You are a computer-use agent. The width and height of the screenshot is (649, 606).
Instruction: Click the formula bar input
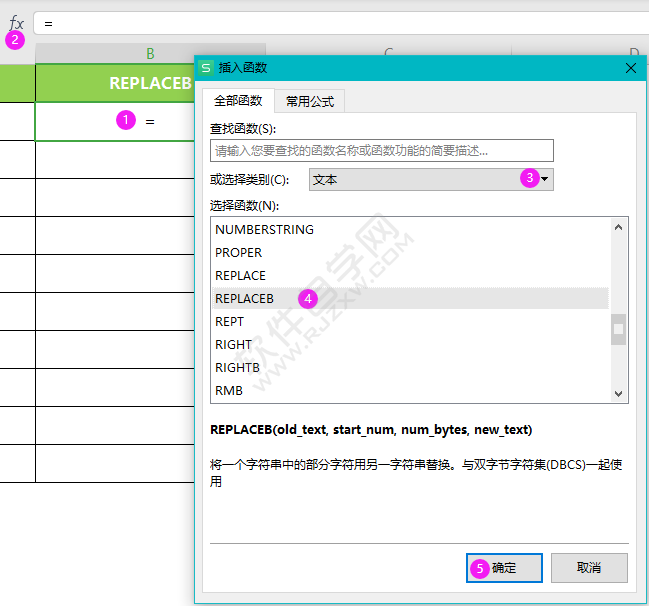coord(341,24)
